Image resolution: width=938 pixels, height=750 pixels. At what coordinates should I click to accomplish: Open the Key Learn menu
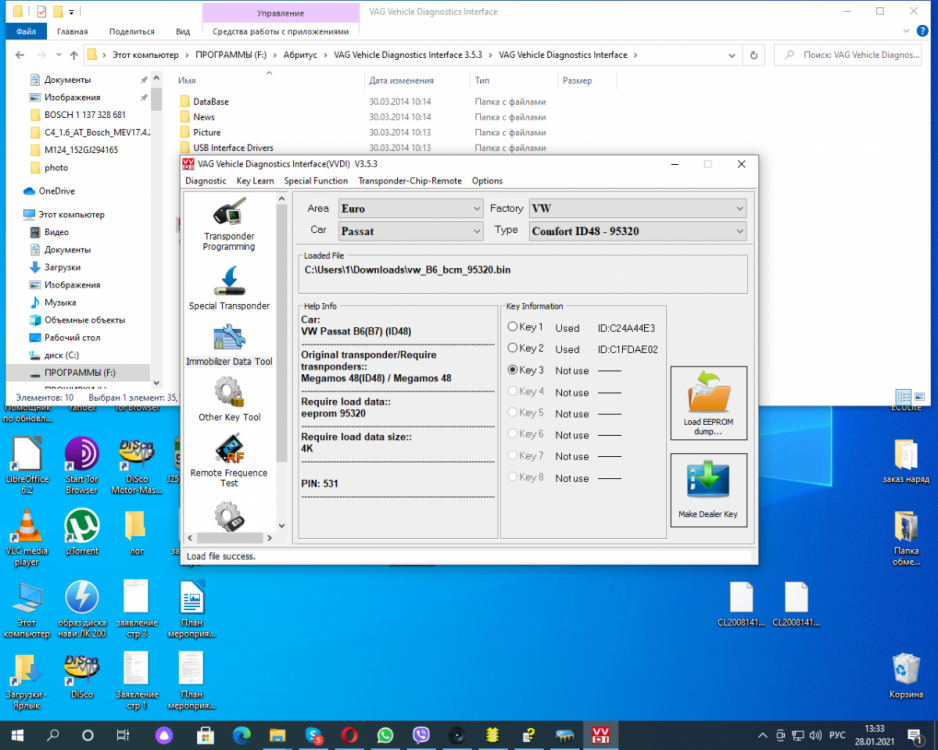click(255, 181)
